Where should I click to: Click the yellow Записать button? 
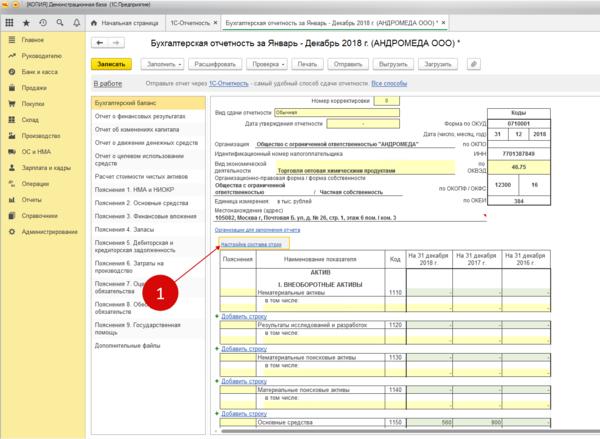point(111,64)
